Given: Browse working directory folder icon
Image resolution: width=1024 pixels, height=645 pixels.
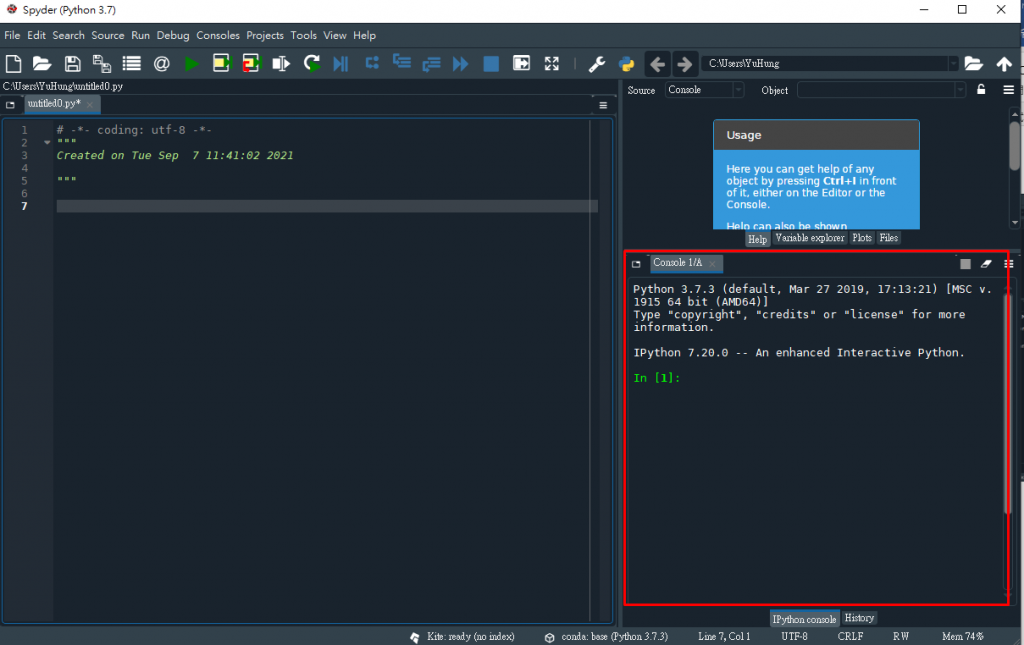Looking at the screenshot, I should click(x=974, y=63).
